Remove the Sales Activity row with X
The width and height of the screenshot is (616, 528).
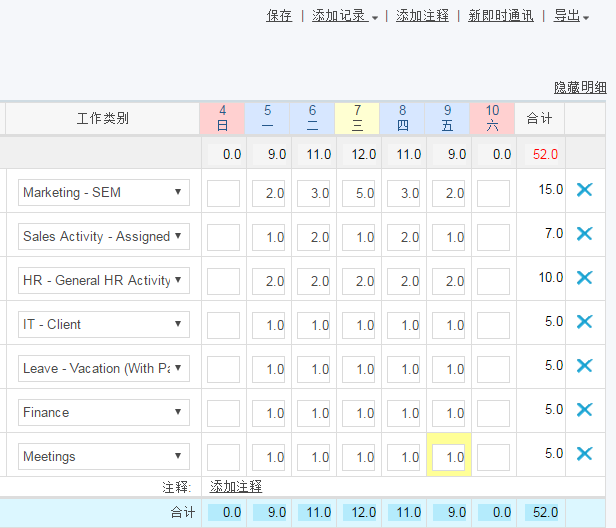click(x=585, y=234)
